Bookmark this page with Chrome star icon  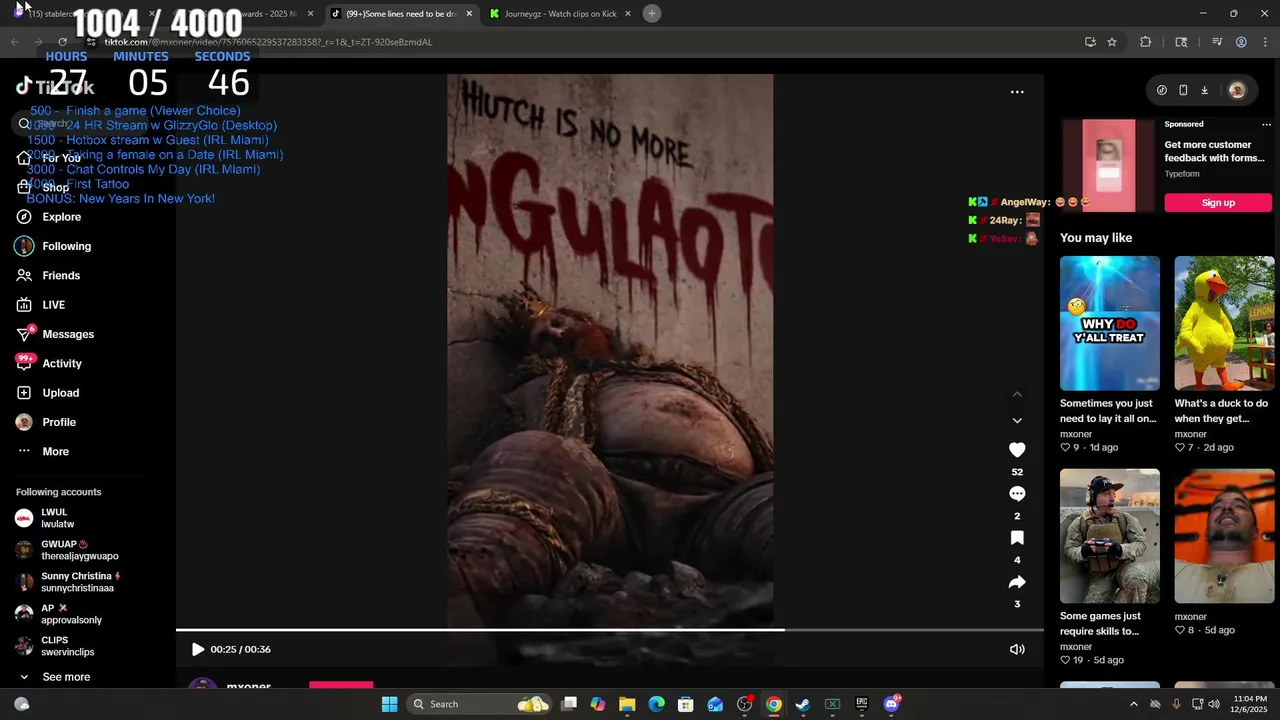tap(1112, 42)
